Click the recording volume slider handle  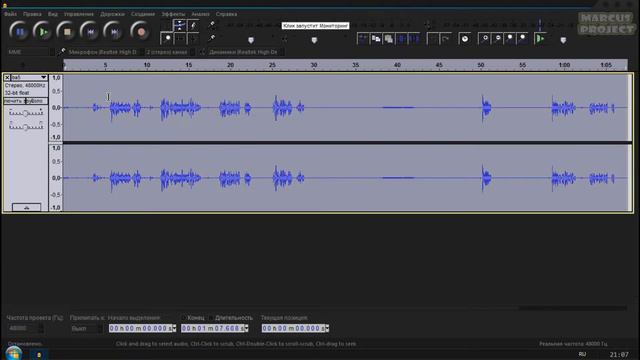251,40
